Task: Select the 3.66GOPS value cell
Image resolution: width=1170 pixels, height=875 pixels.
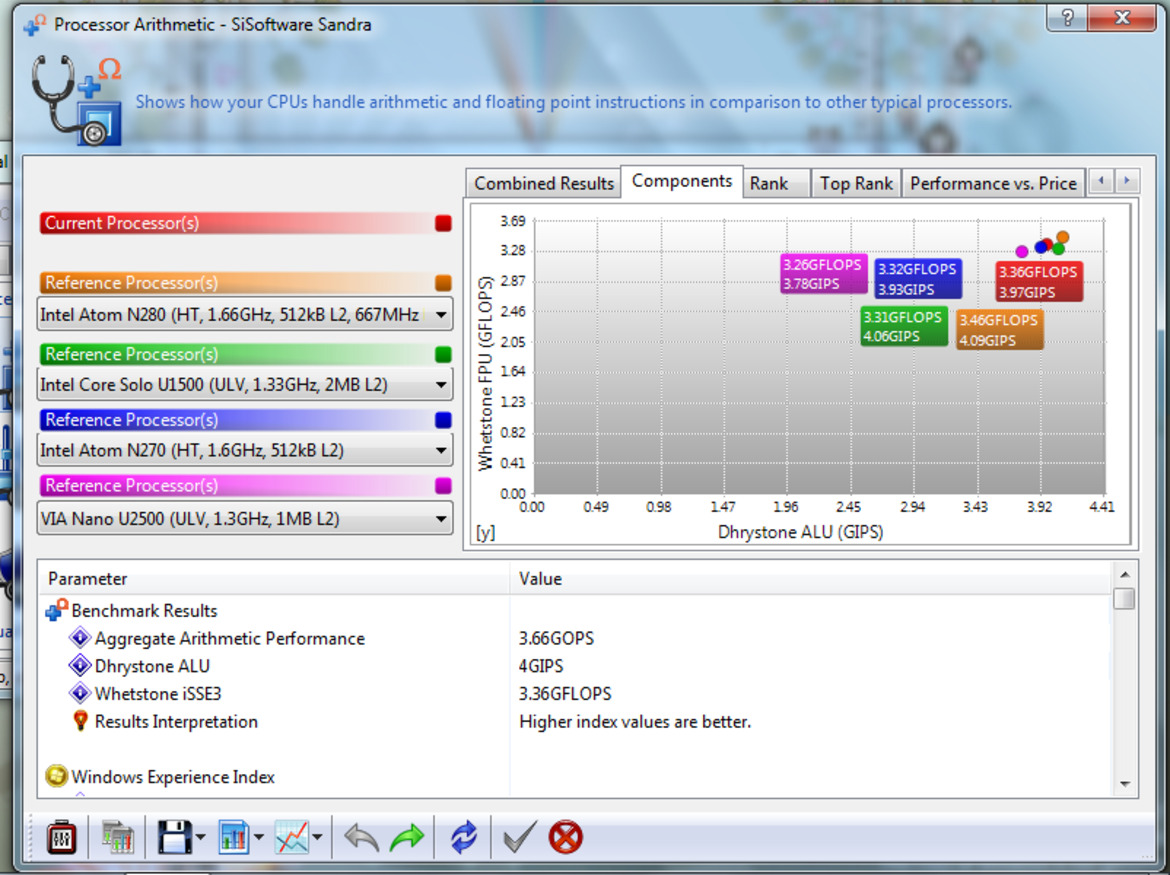Action: coord(557,639)
